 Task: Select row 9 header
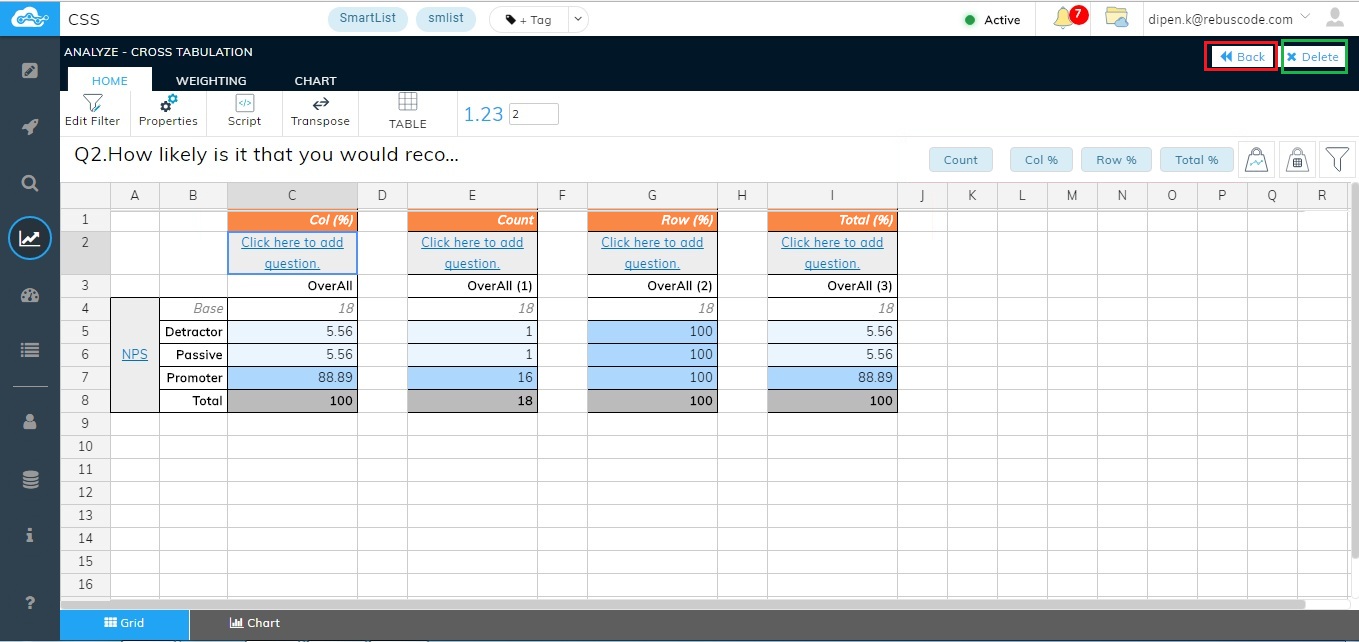[x=85, y=424]
